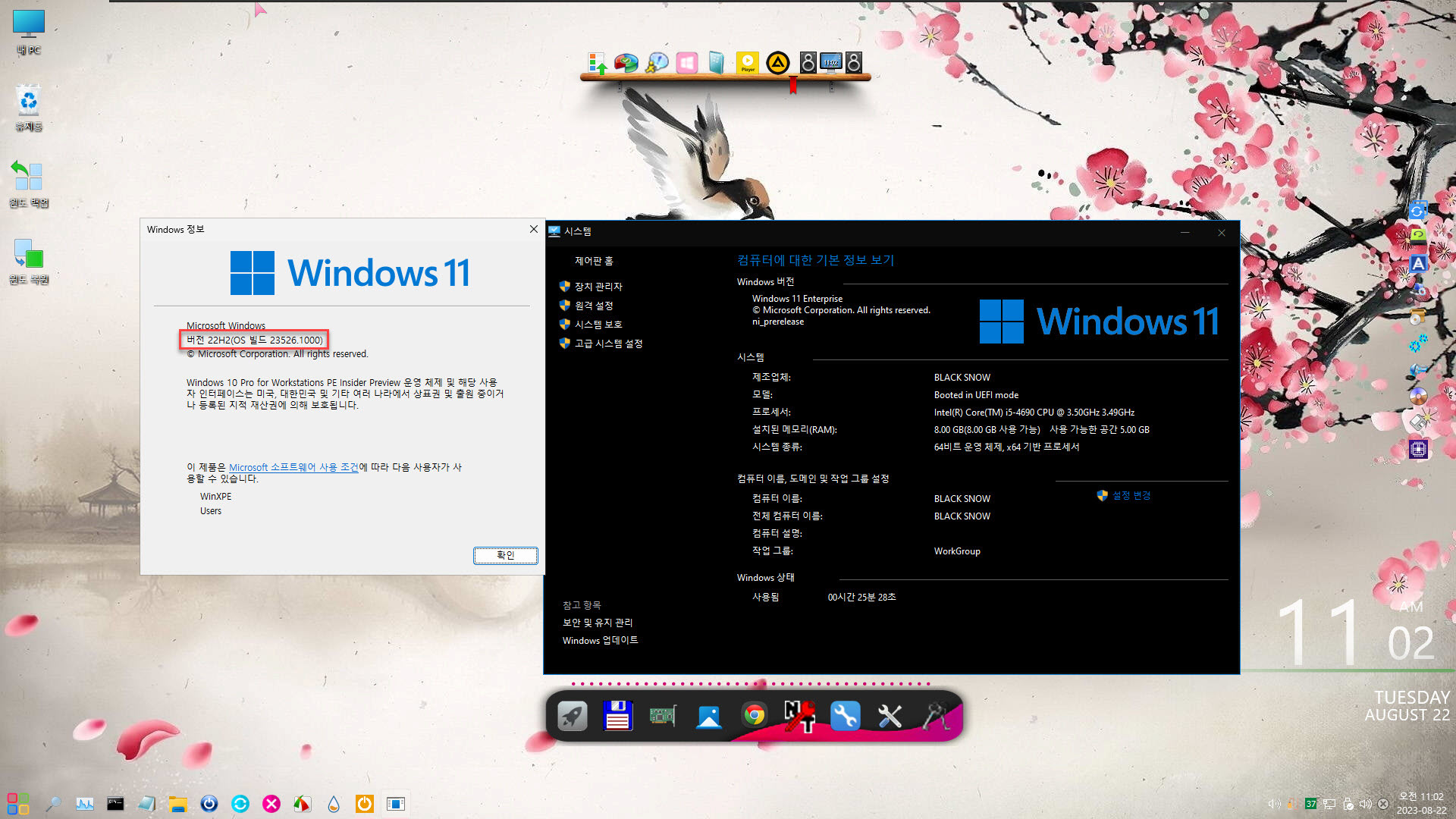Screen dimensions: 1456x819
Task: Open the notepad icon on the taskbar
Action: coord(146,804)
